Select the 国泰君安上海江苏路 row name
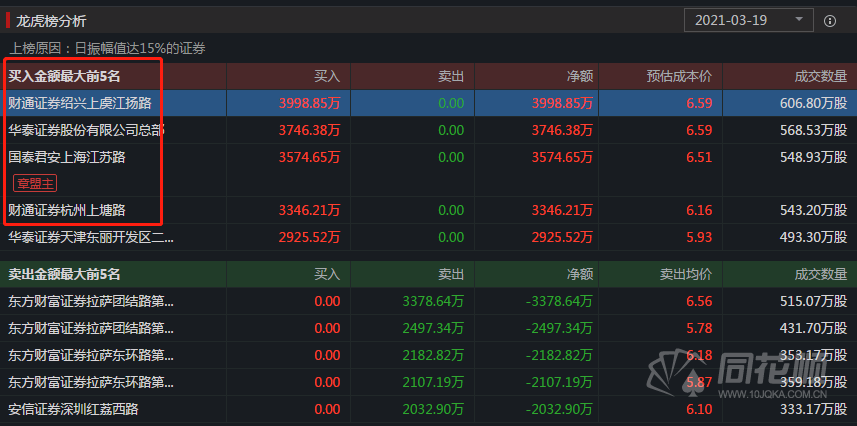Viewport: 857px width, 426px height. point(67,157)
